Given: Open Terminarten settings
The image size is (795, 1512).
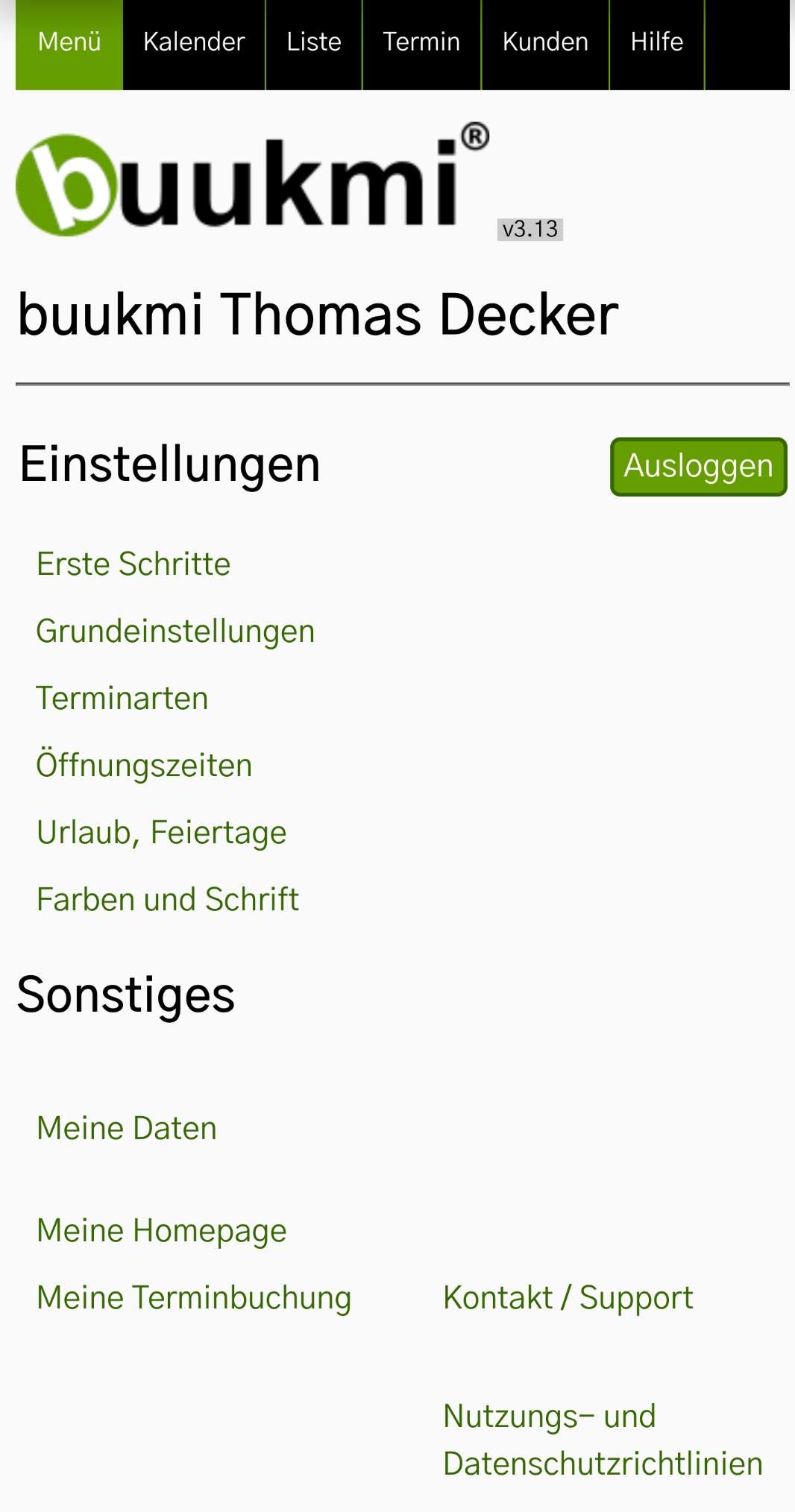Looking at the screenshot, I should pos(122,699).
